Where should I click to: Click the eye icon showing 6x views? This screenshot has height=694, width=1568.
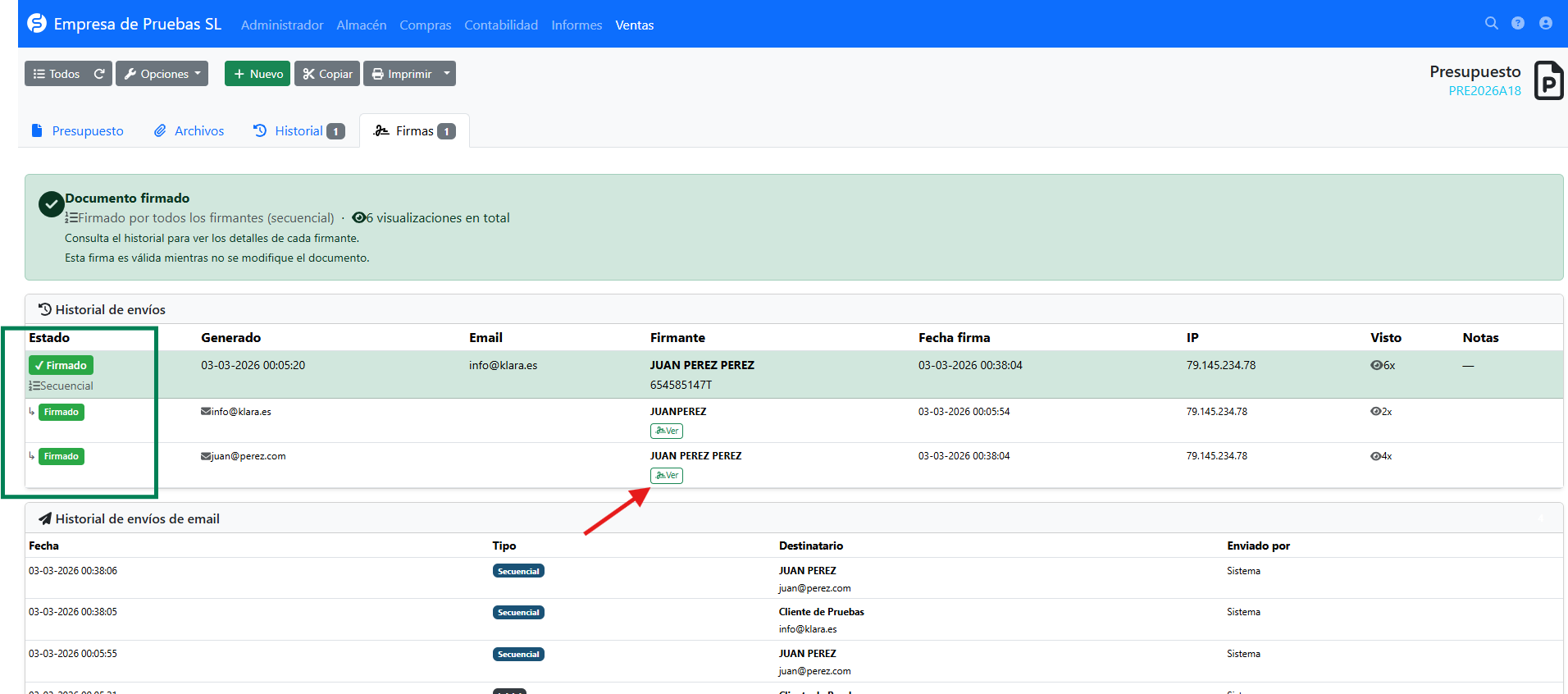pos(1376,366)
